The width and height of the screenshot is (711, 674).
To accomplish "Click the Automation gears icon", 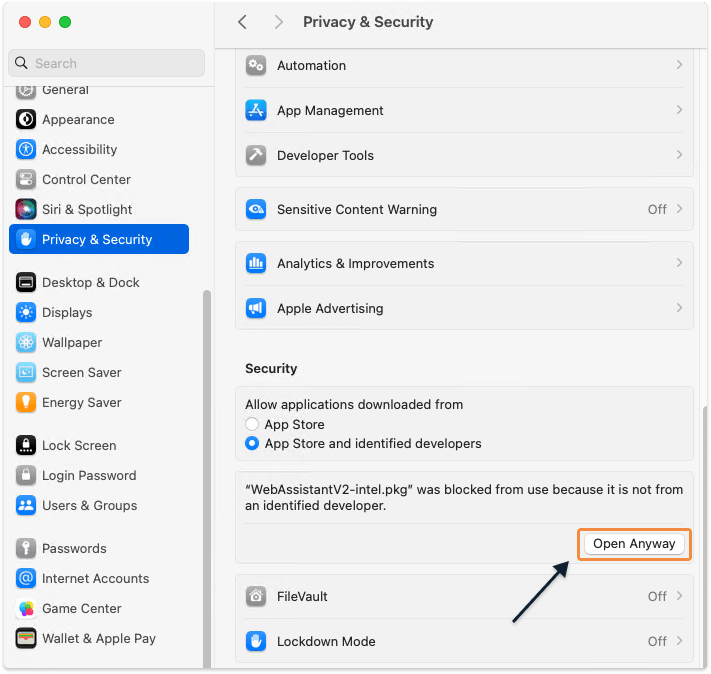I will (x=256, y=66).
